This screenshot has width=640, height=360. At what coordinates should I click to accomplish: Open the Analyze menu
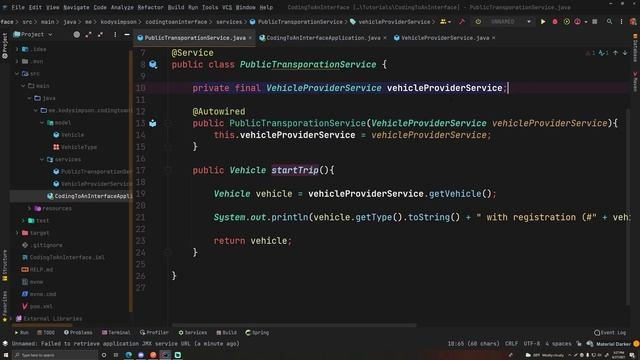(122, 7)
